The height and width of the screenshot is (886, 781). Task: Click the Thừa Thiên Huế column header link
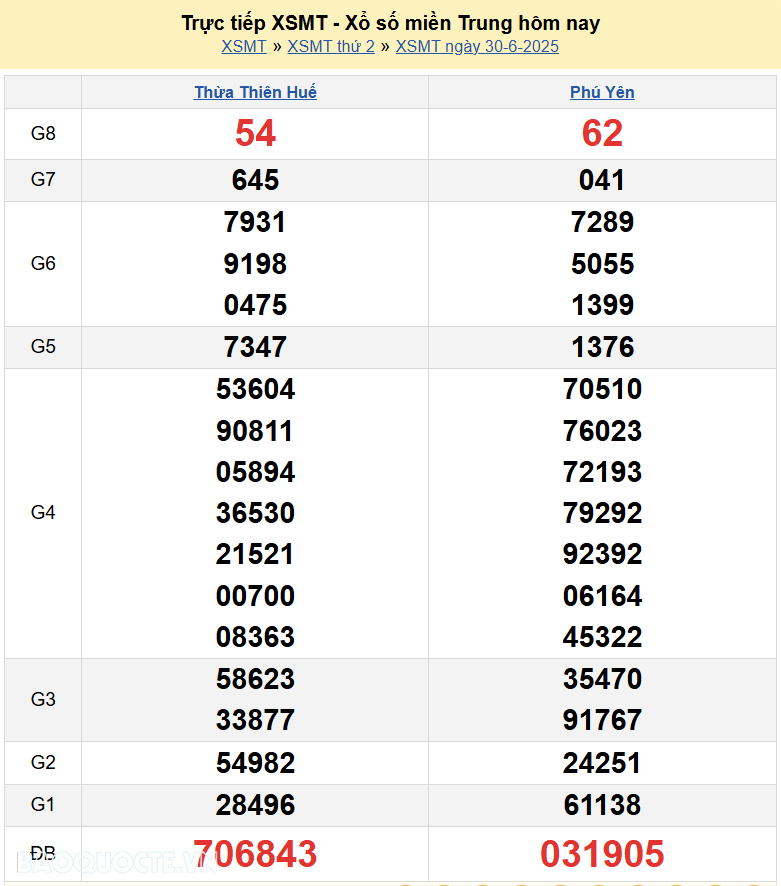pos(255,92)
